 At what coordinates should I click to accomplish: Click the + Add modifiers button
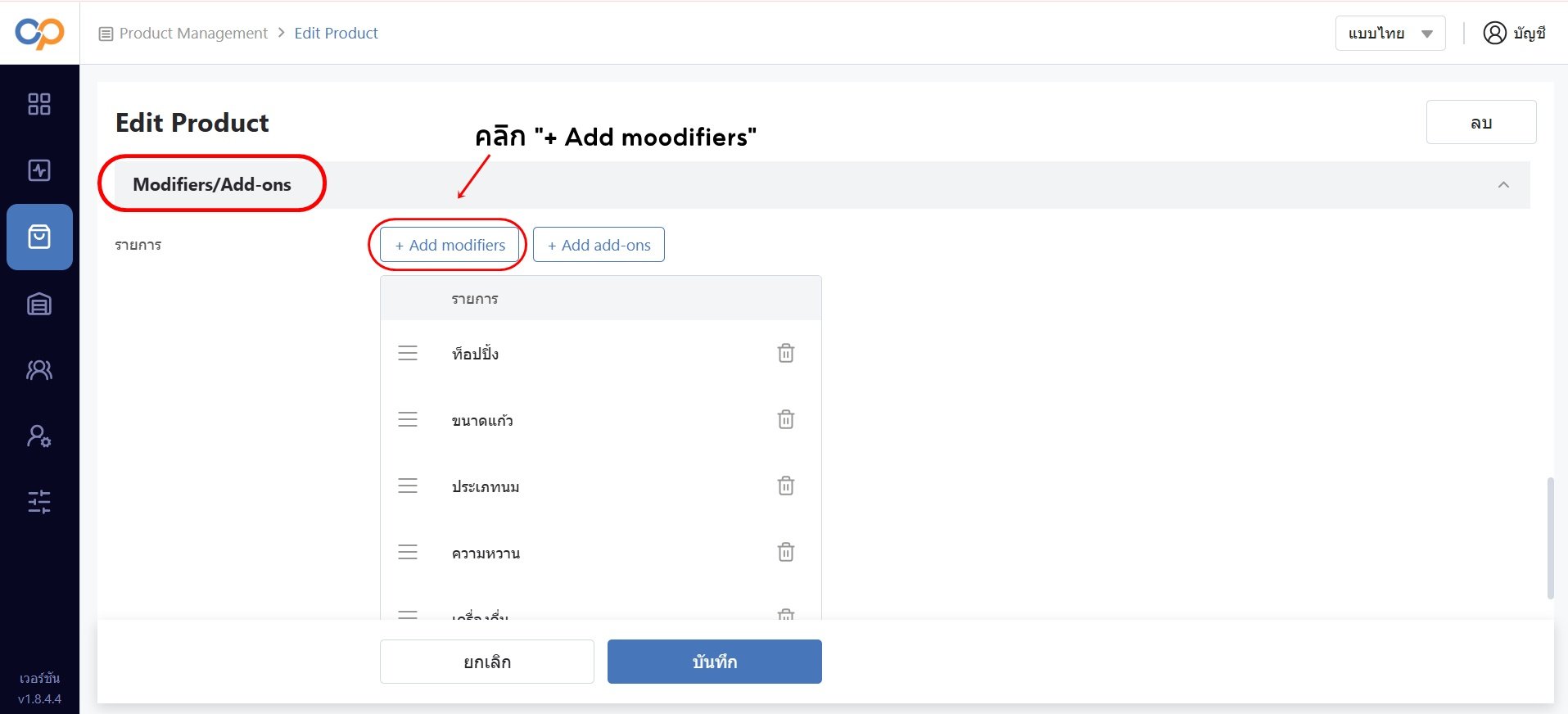450,245
